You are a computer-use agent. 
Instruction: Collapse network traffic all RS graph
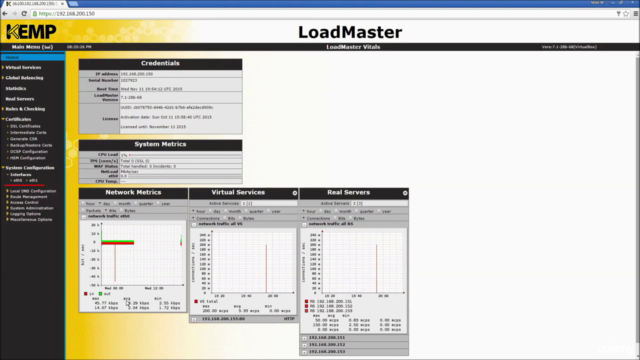click(304, 224)
